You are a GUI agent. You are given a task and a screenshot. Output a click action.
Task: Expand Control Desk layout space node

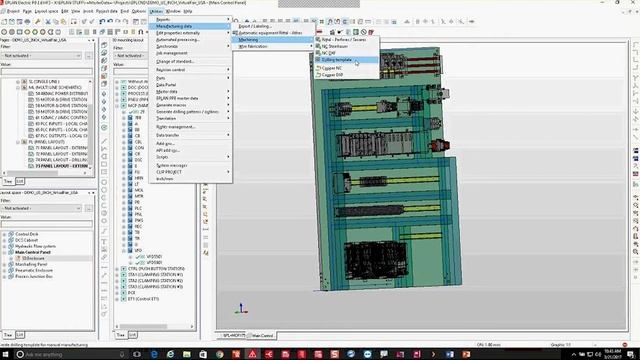(x=4, y=234)
